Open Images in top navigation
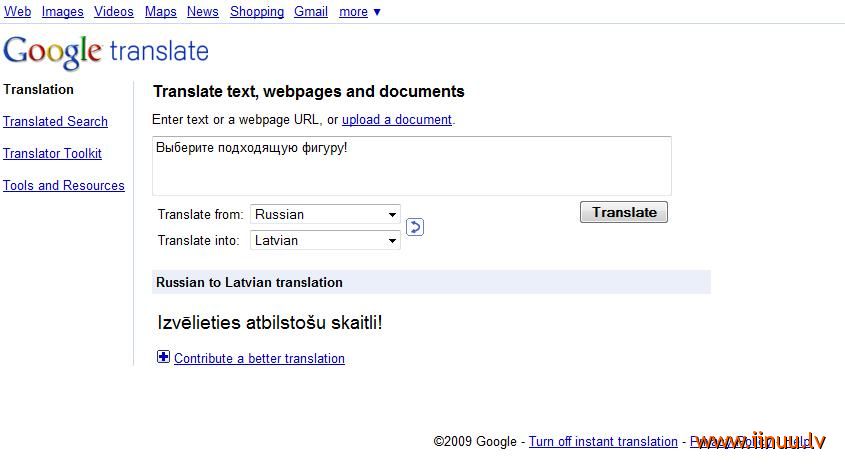This screenshot has height=473, width=845. point(63,11)
